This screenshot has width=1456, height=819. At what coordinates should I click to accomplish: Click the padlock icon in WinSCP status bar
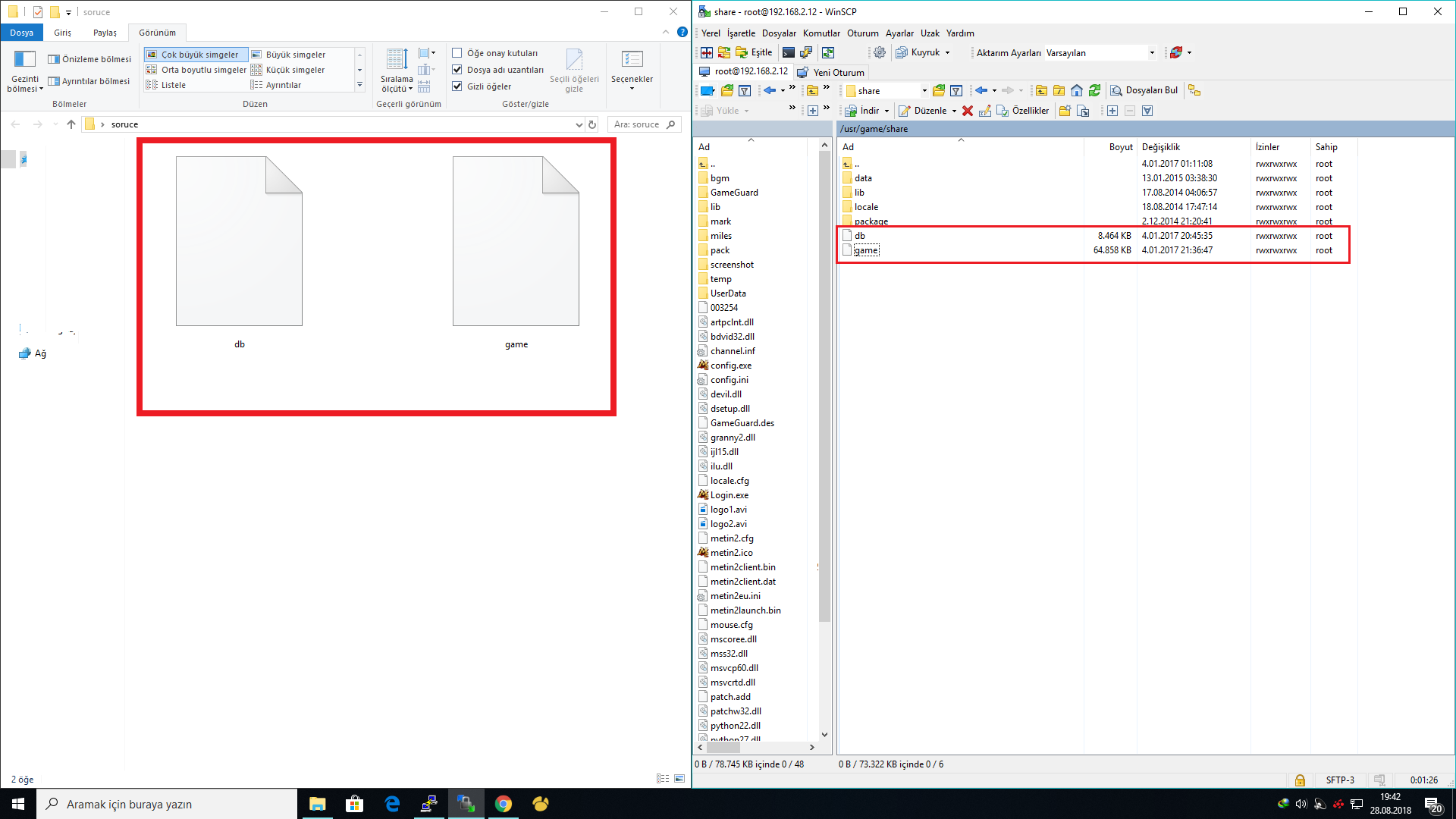tap(1300, 780)
